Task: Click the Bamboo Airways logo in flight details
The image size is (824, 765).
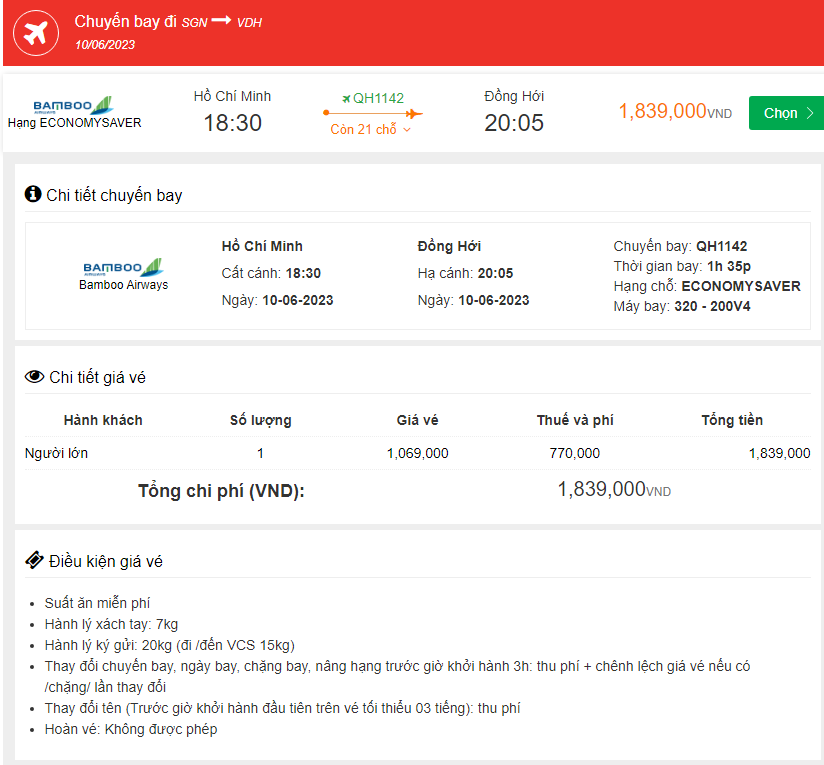Action: [123, 267]
